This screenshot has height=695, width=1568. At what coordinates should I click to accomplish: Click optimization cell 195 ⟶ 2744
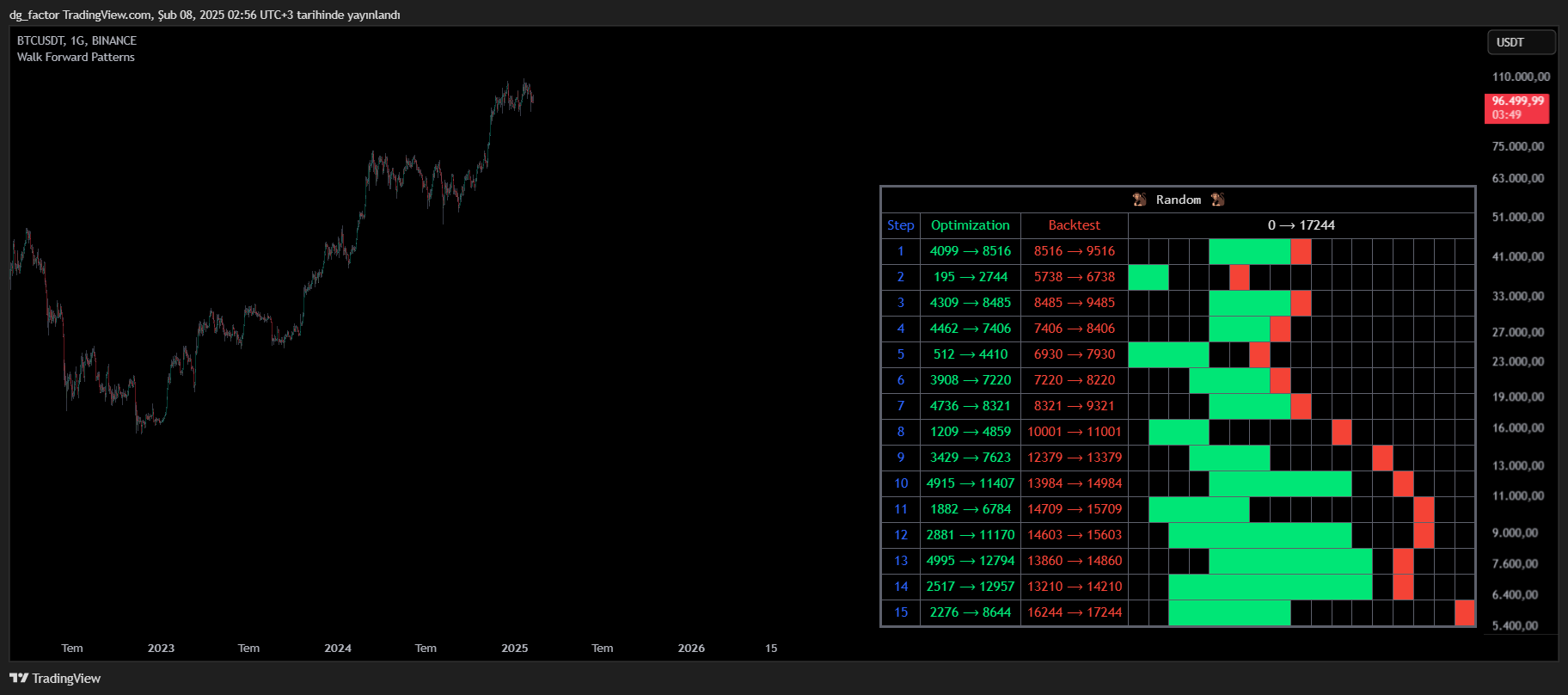(x=970, y=277)
